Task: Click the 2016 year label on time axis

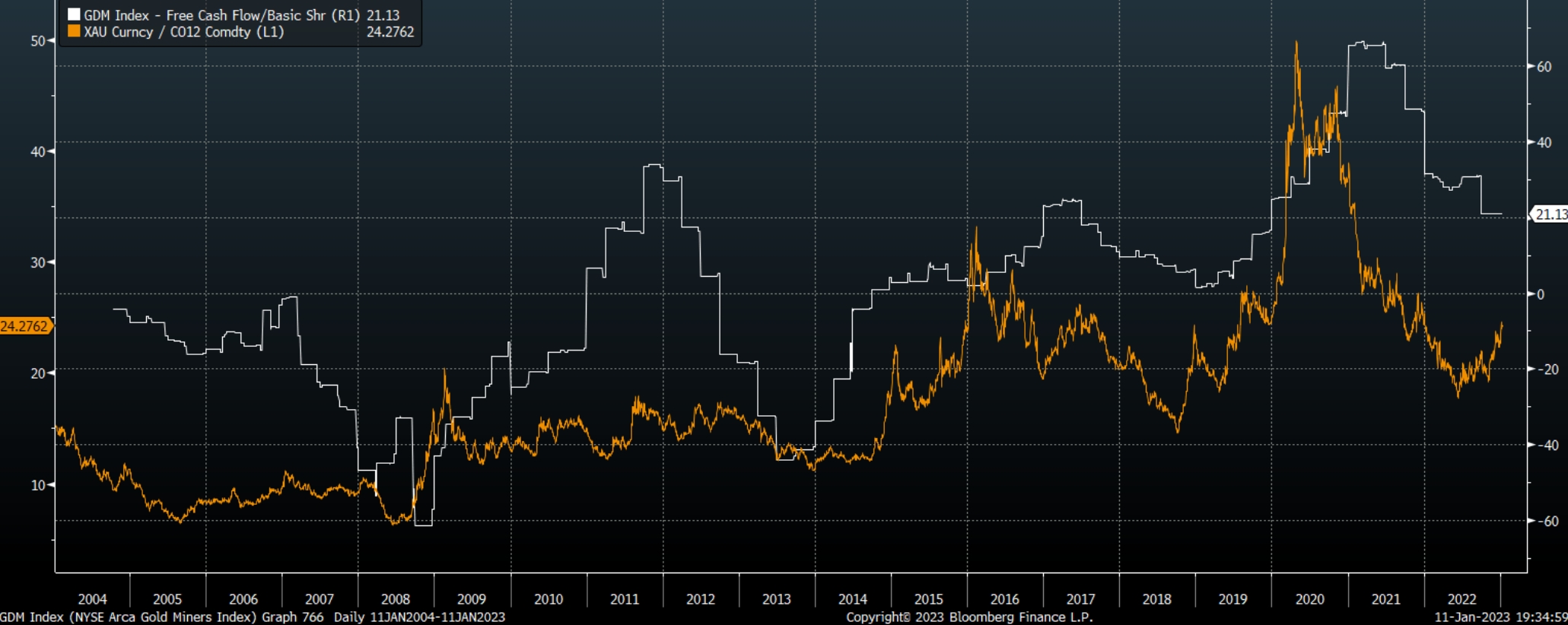Action: pos(1004,599)
